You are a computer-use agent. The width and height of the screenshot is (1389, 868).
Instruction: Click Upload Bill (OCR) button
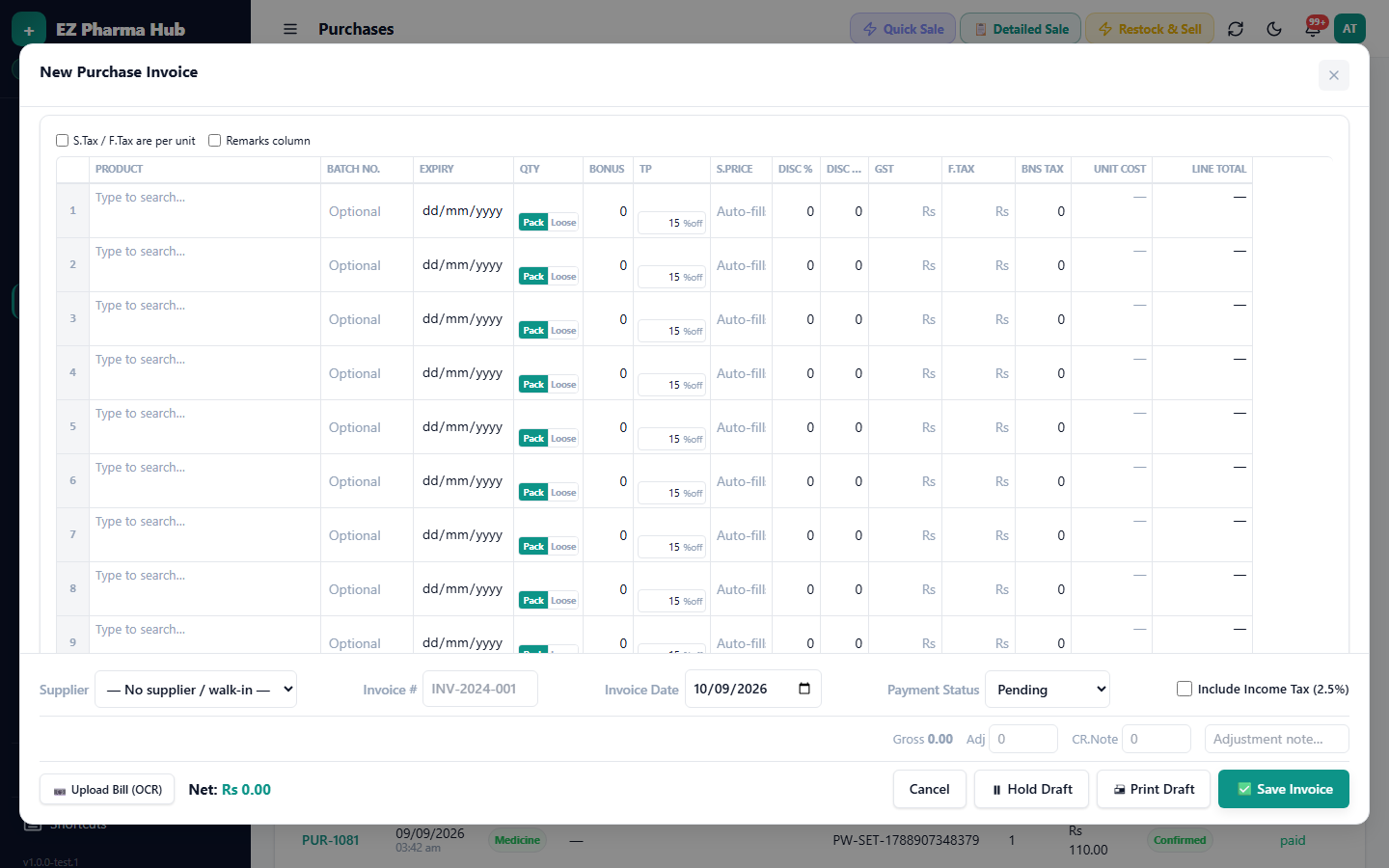107,789
